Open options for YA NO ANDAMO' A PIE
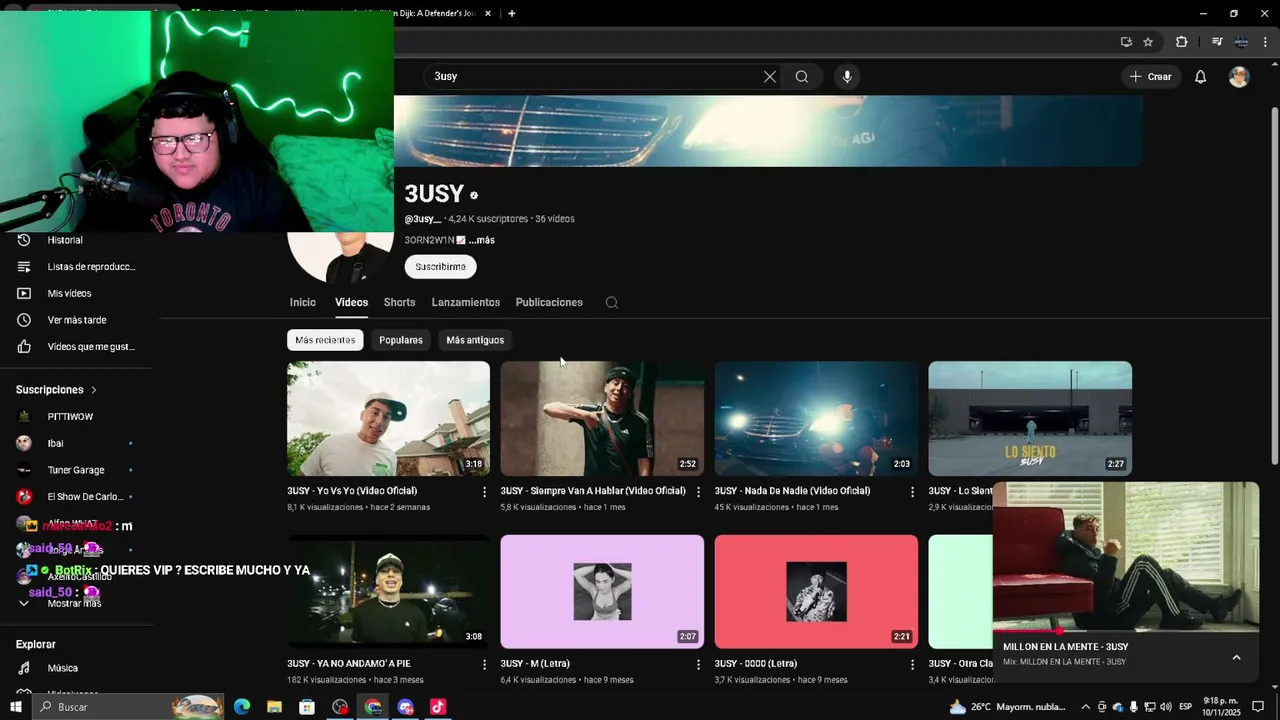This screenshot has height=720, width=1280. coord(484,664)
